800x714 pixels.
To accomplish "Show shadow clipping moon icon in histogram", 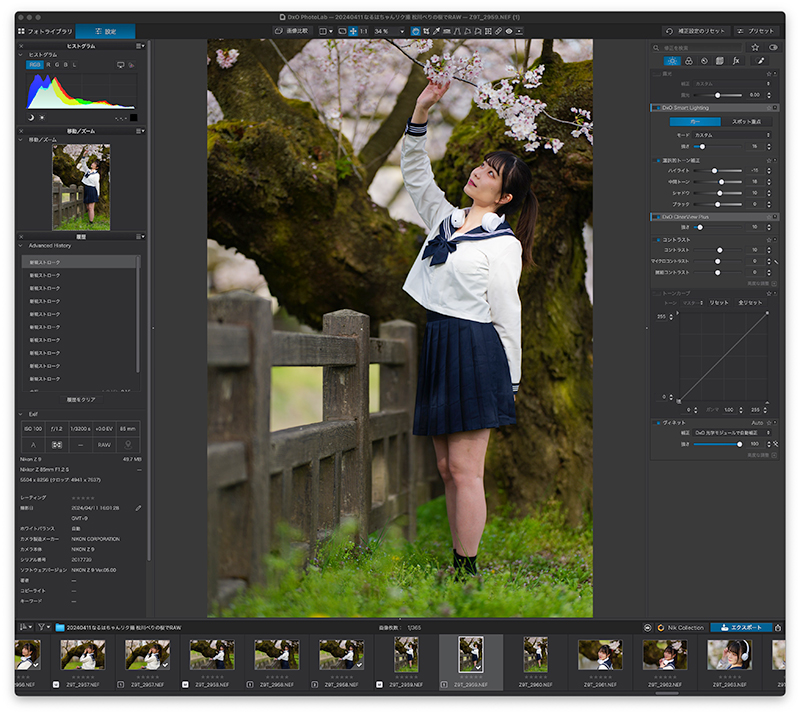I will 31,117.
